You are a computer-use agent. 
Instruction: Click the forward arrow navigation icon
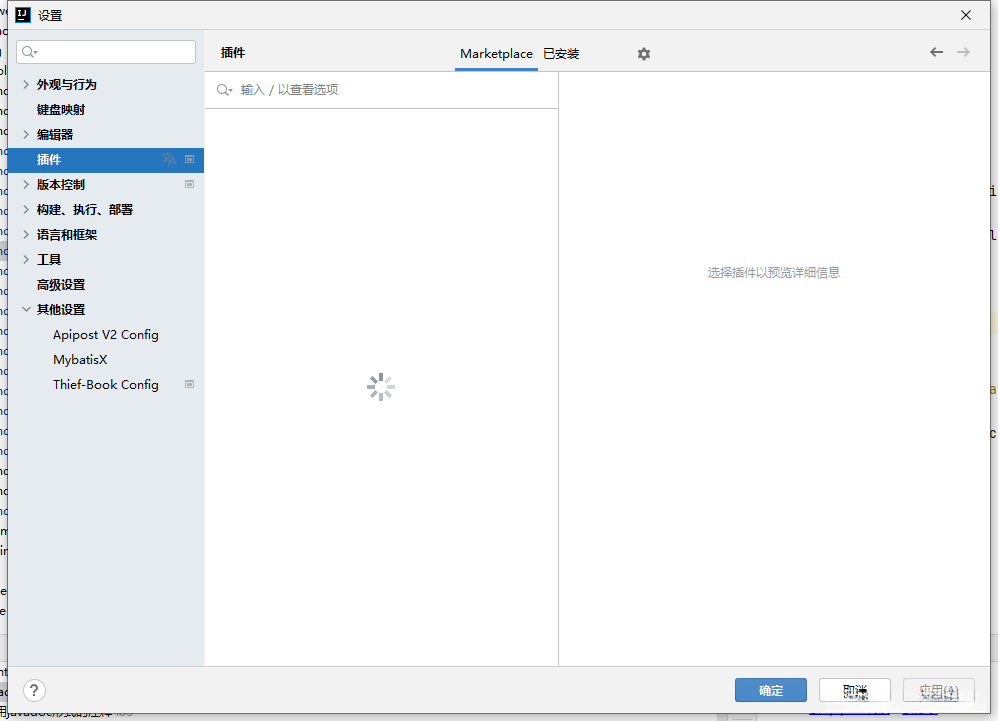(964, 51)
